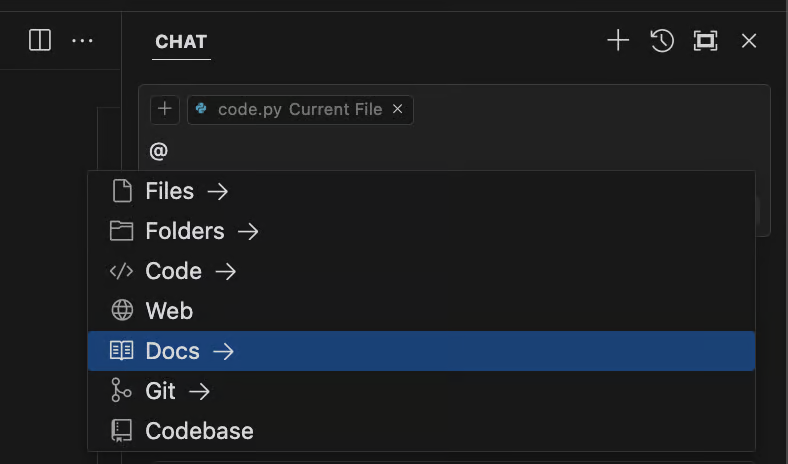The width and height of the screenshot is (788, 464).
Task: Click the Git branch icon
Action: pyautogui.click(x=121, y=391)
